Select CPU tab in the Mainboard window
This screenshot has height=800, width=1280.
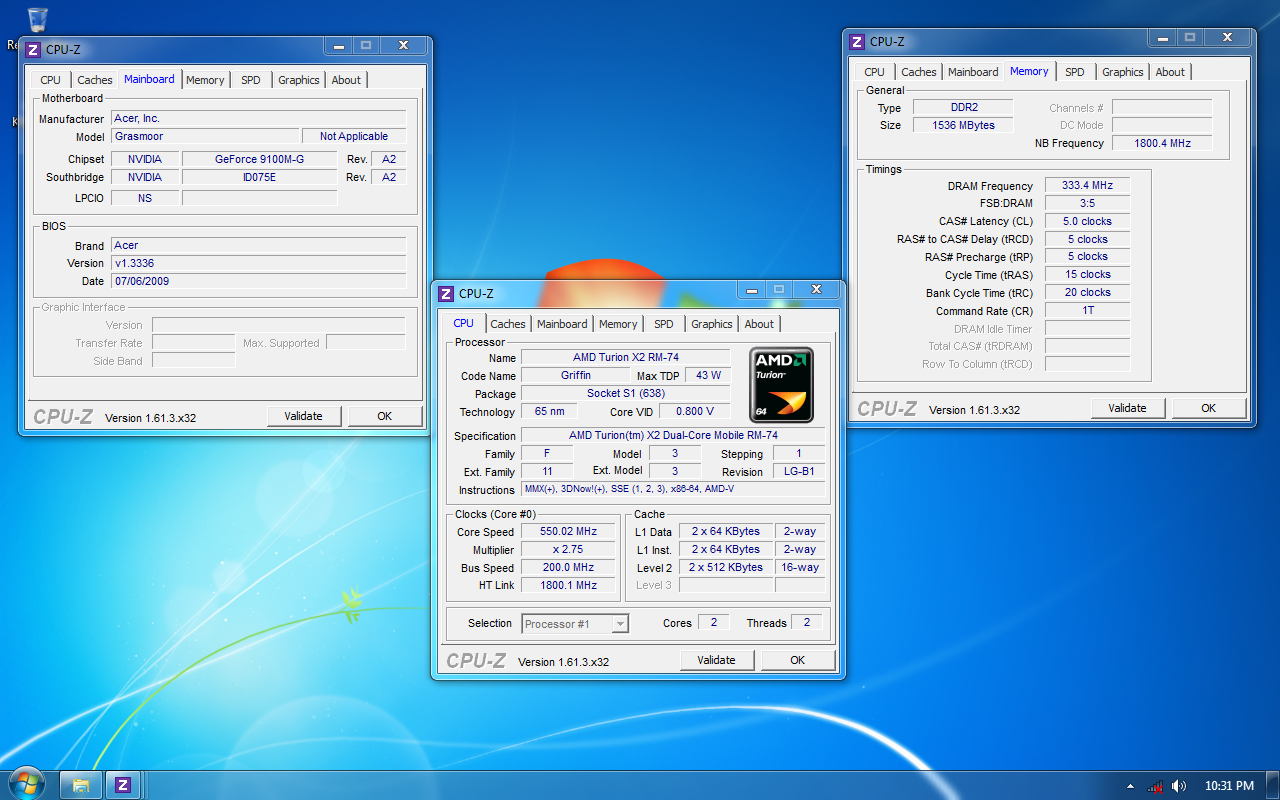coord(50,80)
